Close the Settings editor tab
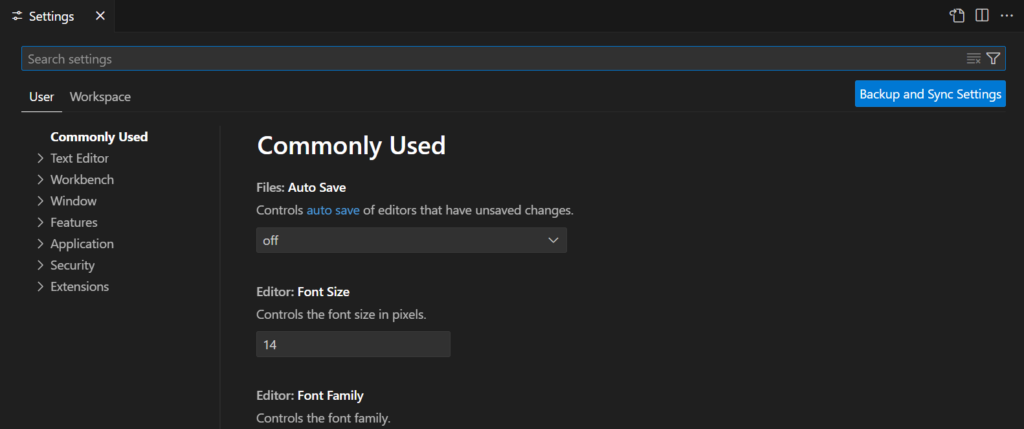The height and width of the screenshot is (429, 1024). pos(98,16)
